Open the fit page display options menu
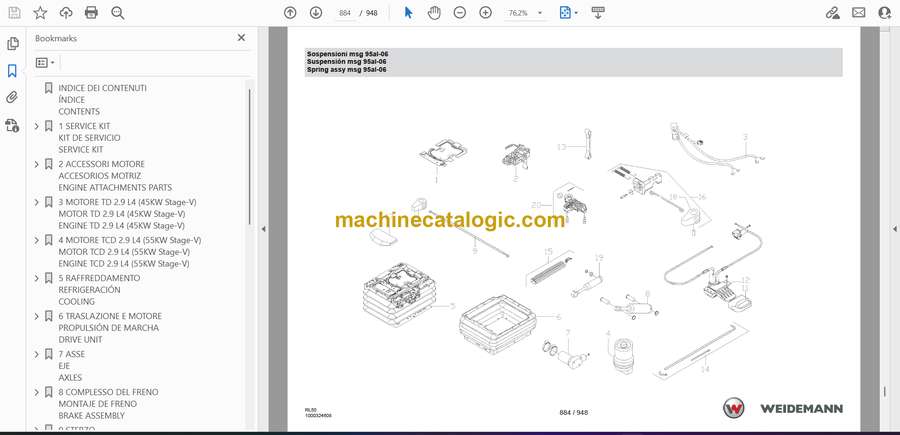This screenshot has width=900, height=435. point(568,13)
